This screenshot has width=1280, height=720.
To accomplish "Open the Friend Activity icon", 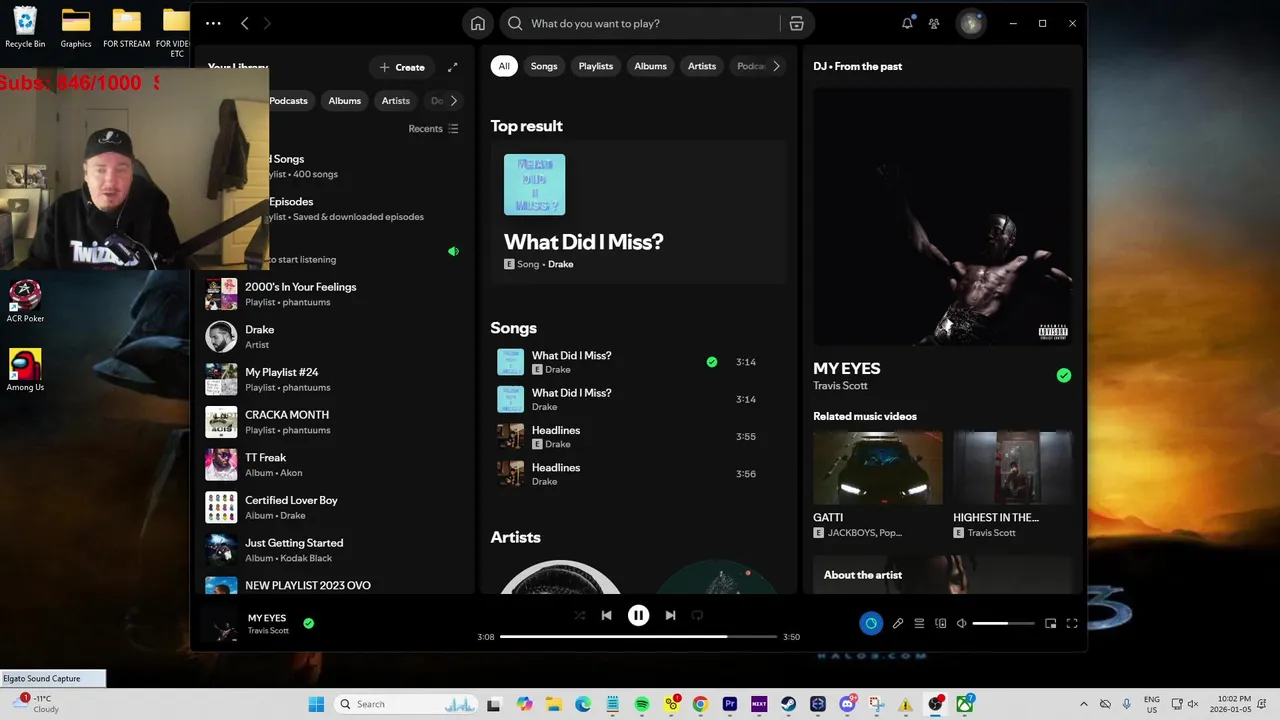I will [x=934, y=23].
